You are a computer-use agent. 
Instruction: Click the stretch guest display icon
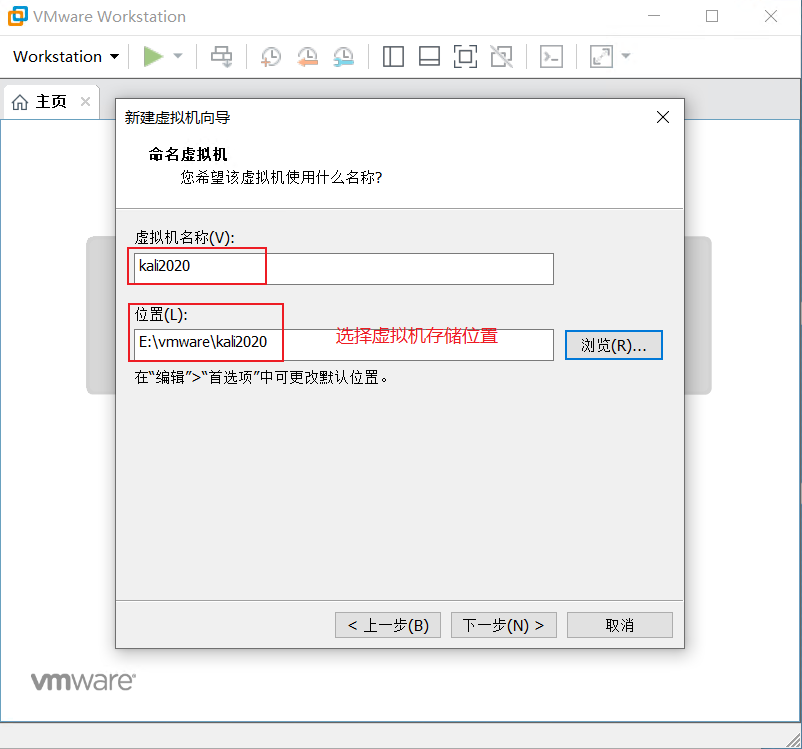[x=601, y=56]
